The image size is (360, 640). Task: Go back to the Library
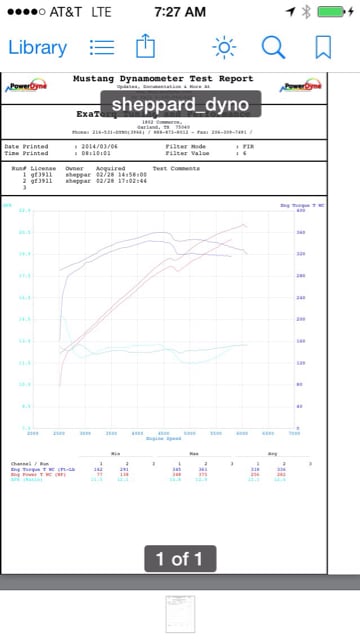pyautogui.click(x=38, y=48)
